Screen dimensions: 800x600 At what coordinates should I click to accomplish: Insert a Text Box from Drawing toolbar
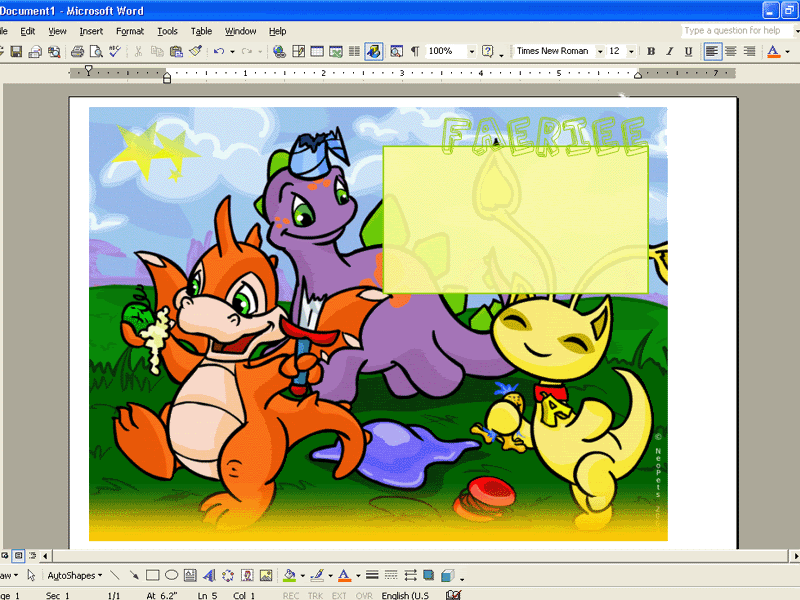190,576
